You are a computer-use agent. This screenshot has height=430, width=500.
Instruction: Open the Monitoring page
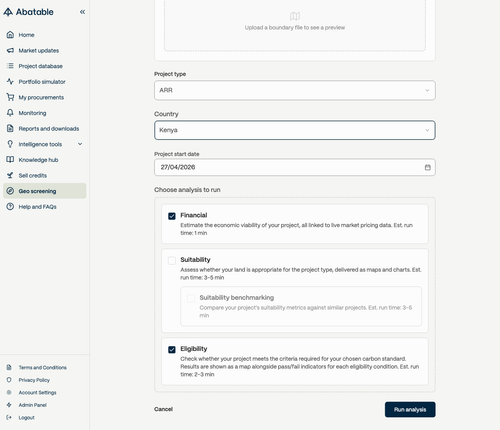(45, 113)
